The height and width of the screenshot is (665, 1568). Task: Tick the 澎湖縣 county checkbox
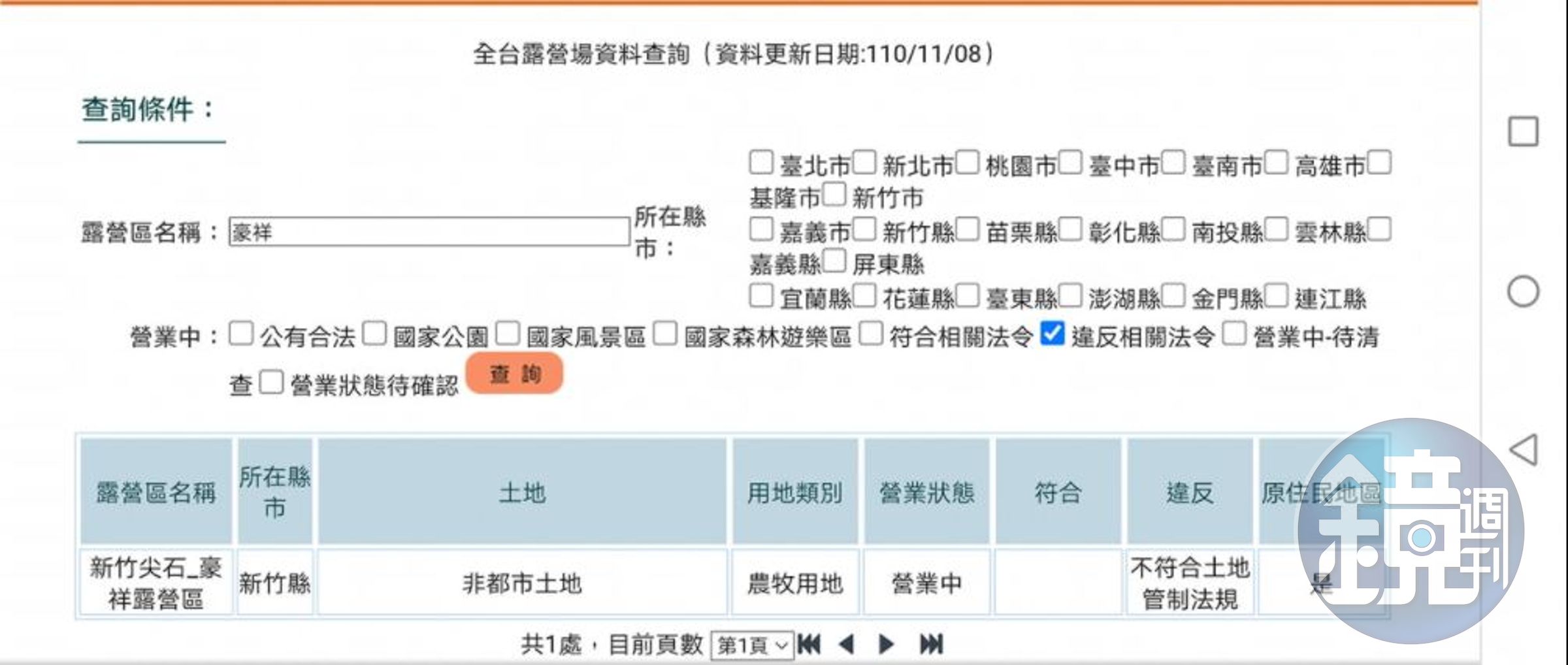1070,295
